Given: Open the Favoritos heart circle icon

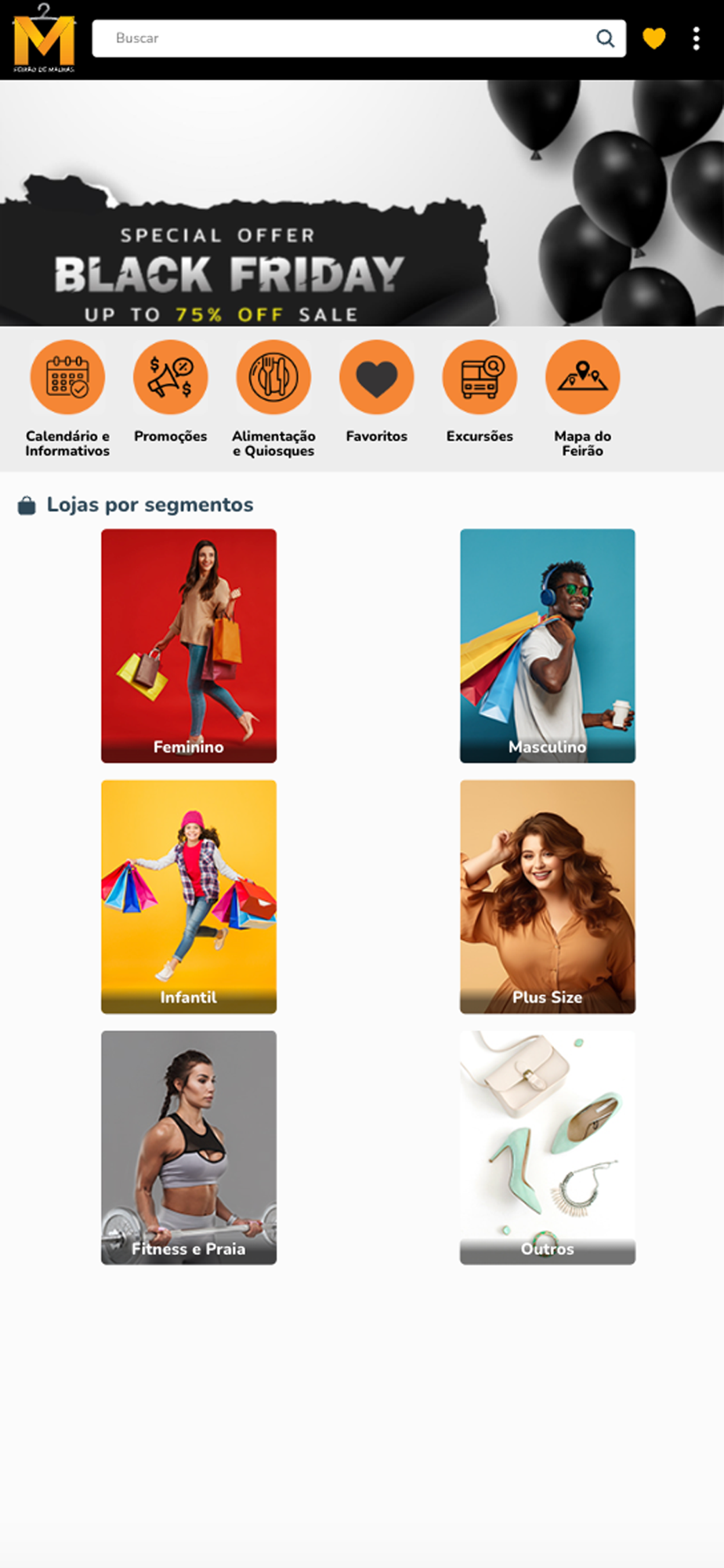Looking at the screenshot, I should [x=377, y=377].
